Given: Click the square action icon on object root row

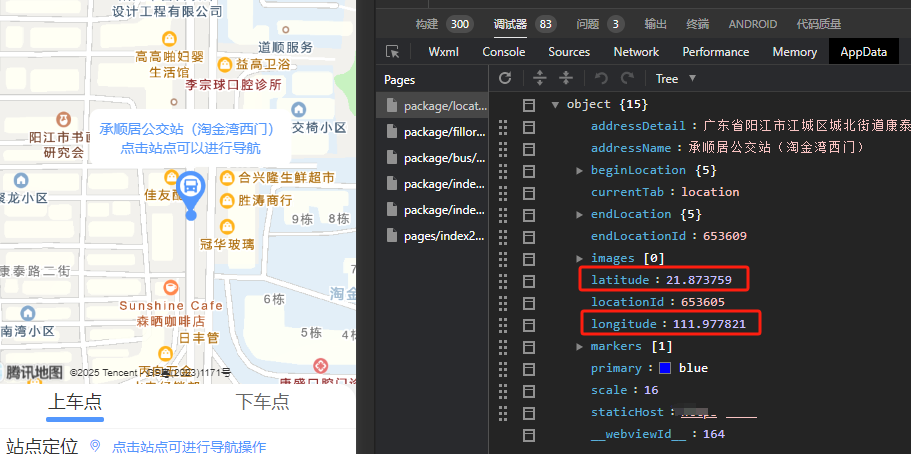Looking at the screenshot, I should (x=529, y=105).
